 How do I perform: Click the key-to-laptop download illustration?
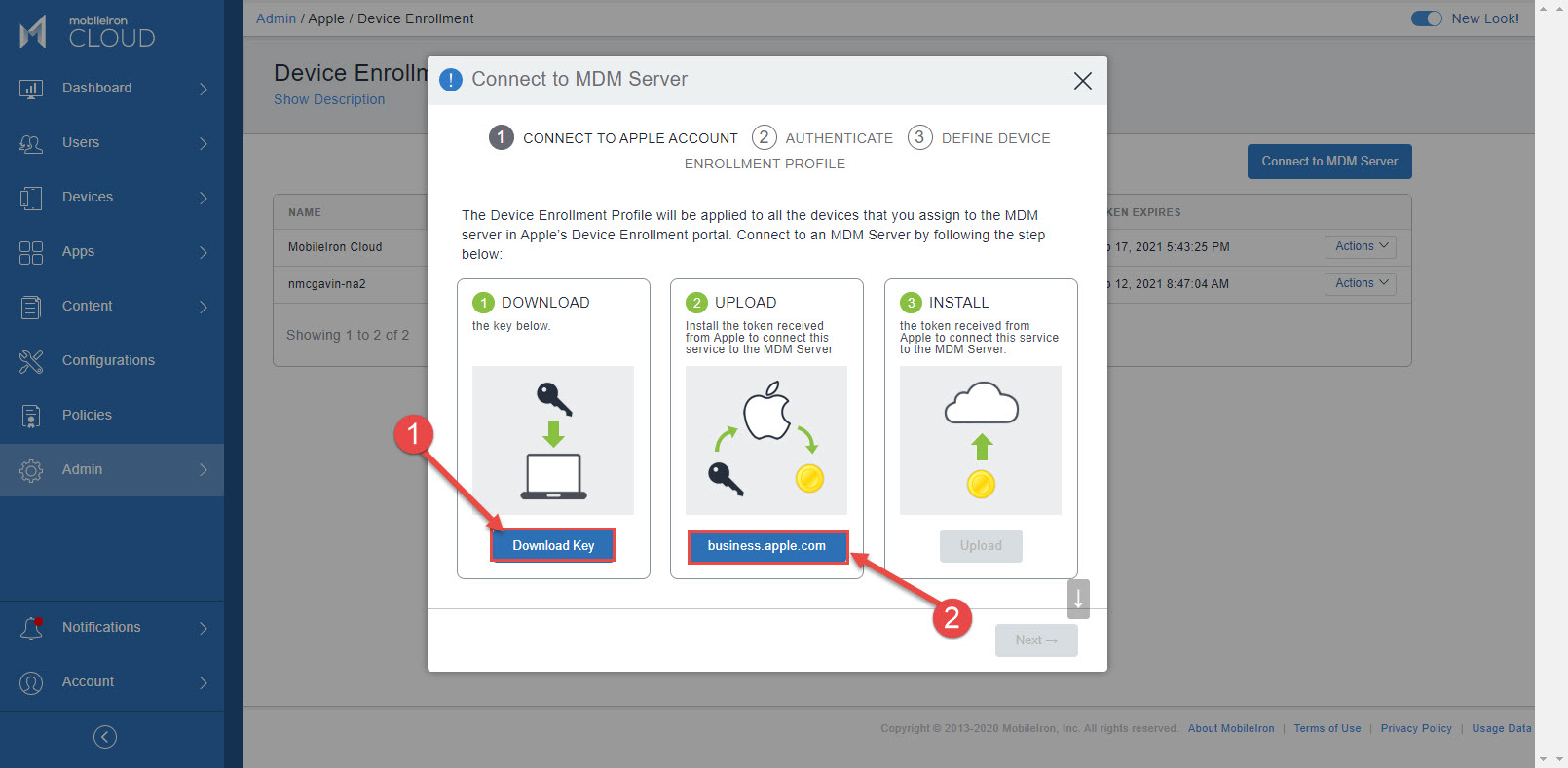(553, 440)
